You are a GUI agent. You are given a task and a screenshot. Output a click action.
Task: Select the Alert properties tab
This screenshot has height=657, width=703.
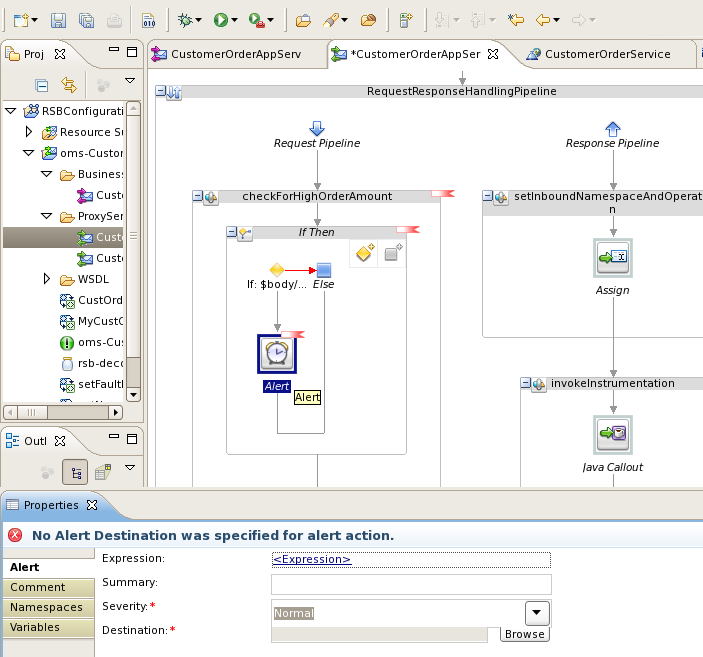pyautogui.click(x=48, y=567)
